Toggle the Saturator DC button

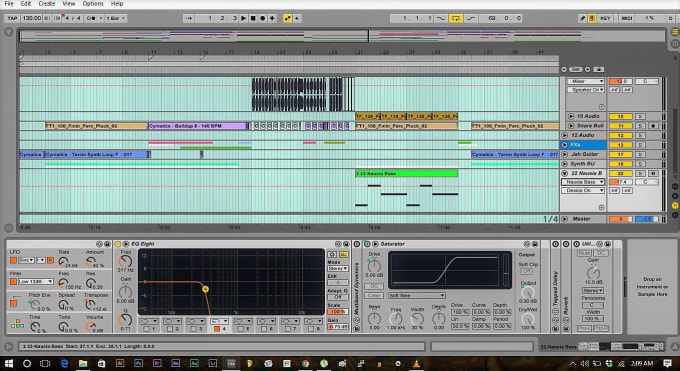pos(374,286)
